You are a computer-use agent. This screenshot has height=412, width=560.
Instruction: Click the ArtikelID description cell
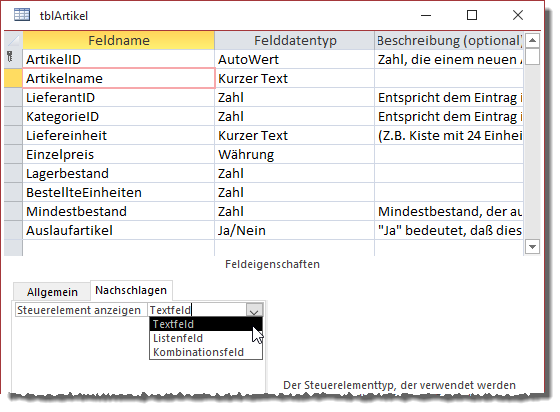click(449, 59)
